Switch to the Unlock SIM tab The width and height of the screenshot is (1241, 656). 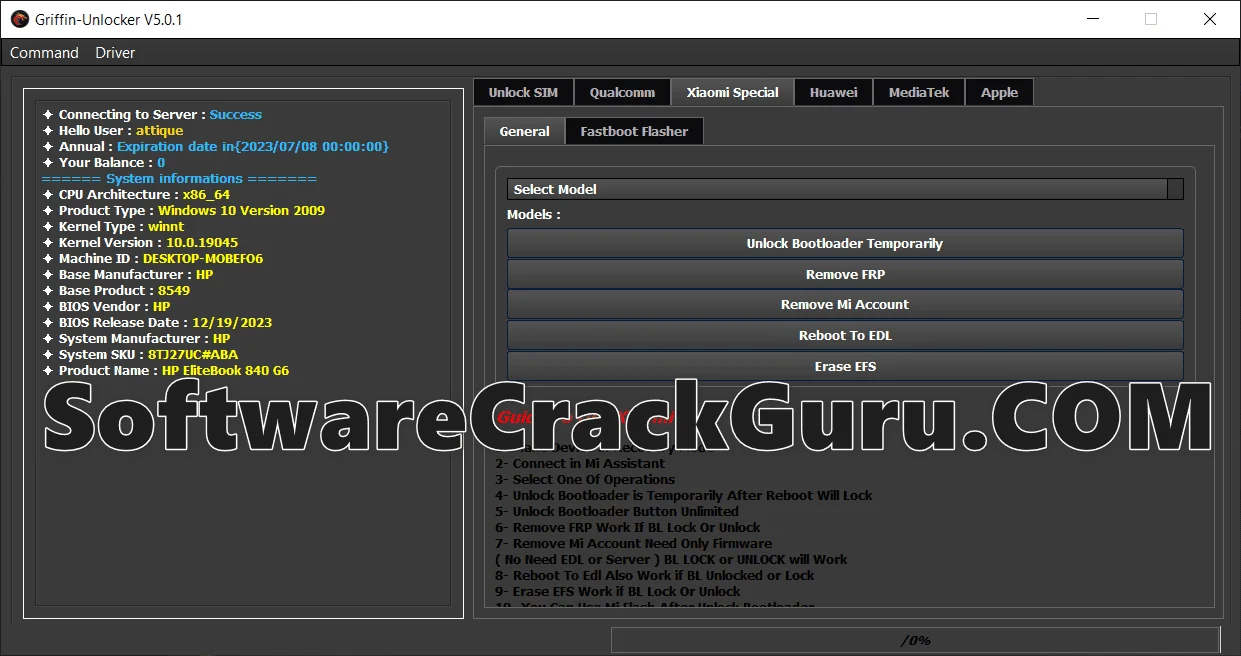(x=523, y=92)
